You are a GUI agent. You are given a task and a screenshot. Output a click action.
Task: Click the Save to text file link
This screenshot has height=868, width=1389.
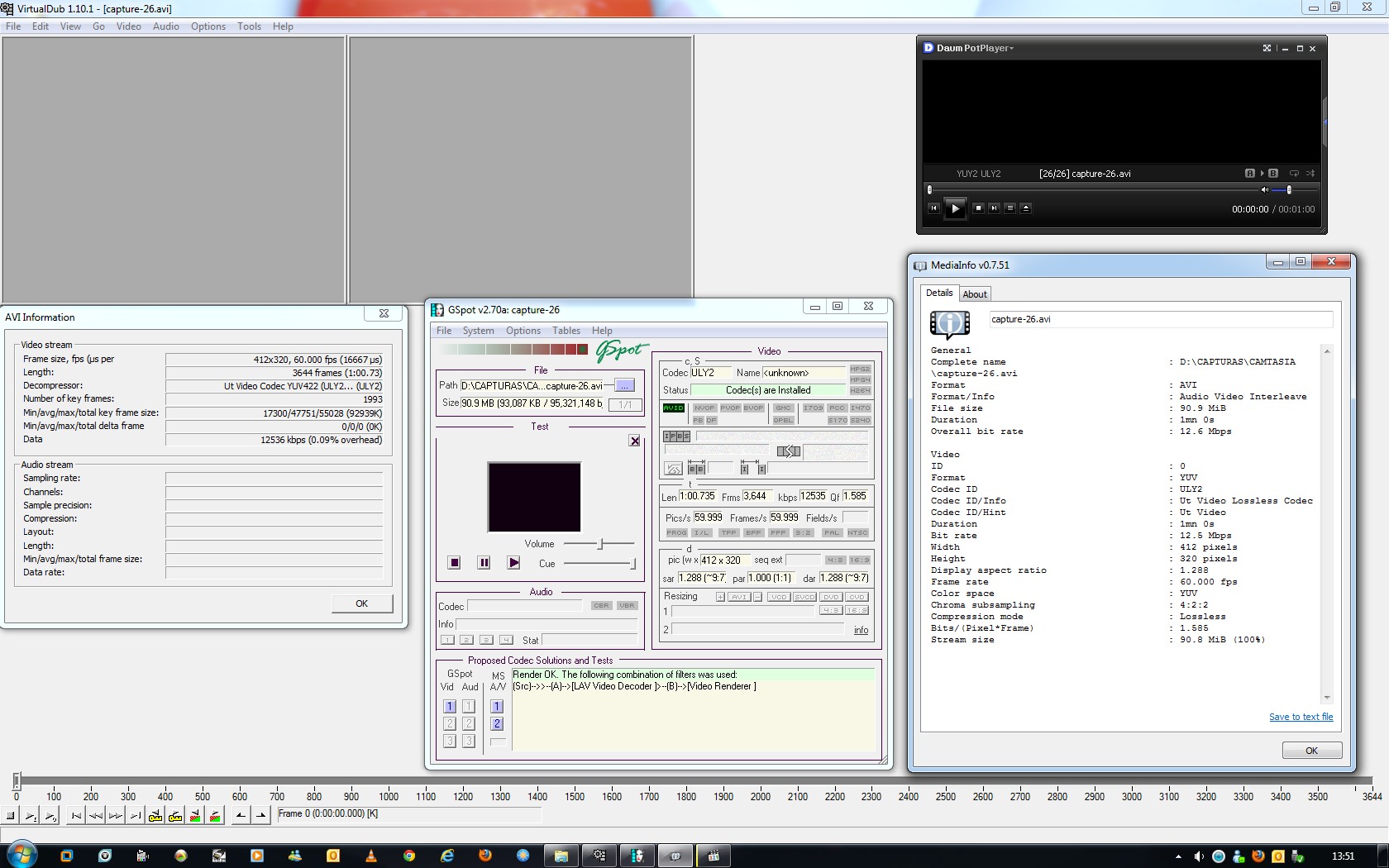[1301, 717]
